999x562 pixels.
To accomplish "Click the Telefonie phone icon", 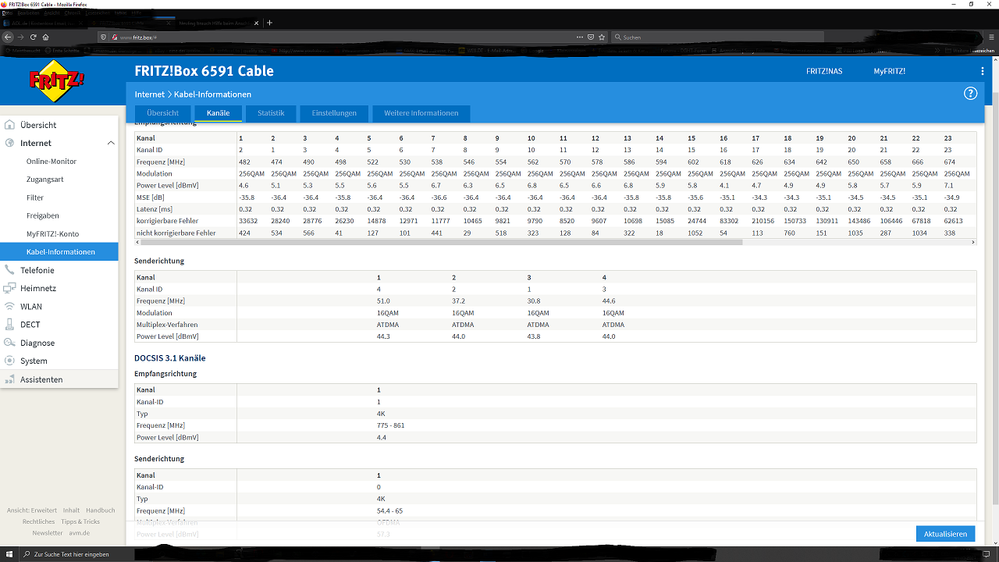I will (x=10, y=270).
